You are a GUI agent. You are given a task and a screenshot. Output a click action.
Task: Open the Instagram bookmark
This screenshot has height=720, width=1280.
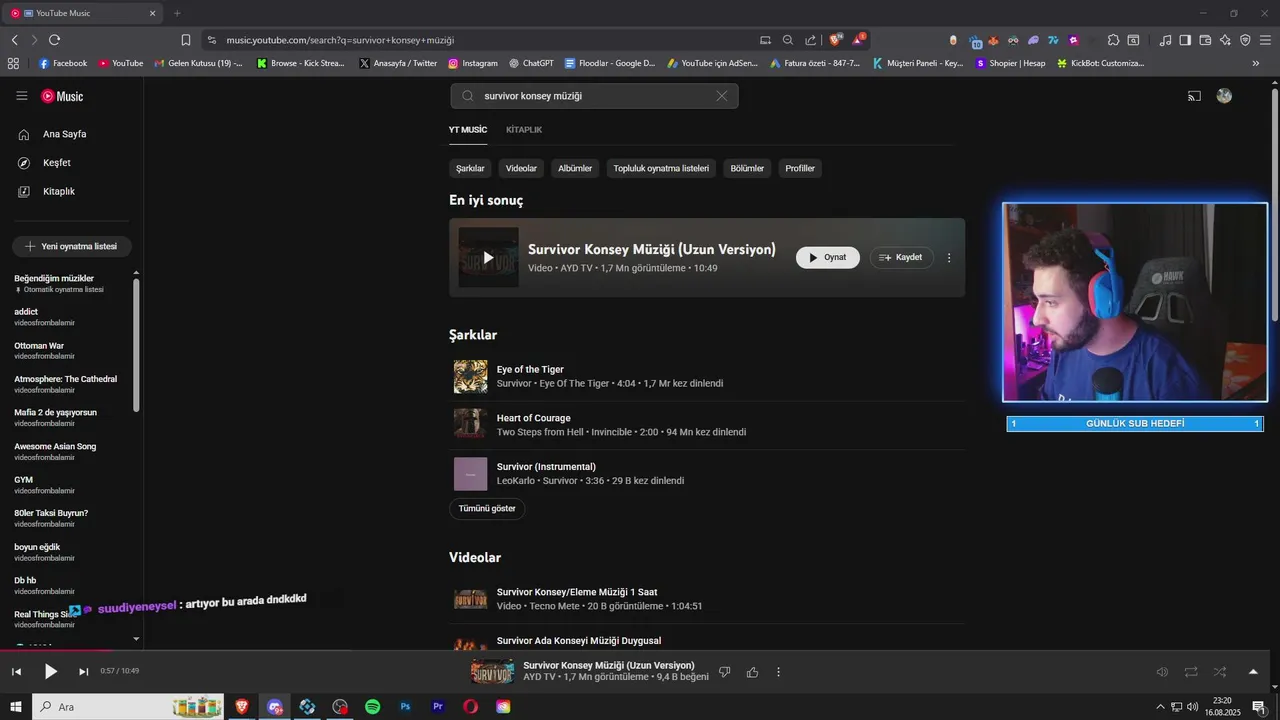[x=473, y=63]
